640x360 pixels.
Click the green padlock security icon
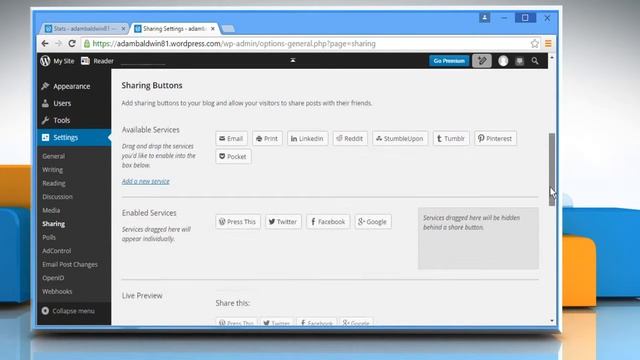(87, 43)
